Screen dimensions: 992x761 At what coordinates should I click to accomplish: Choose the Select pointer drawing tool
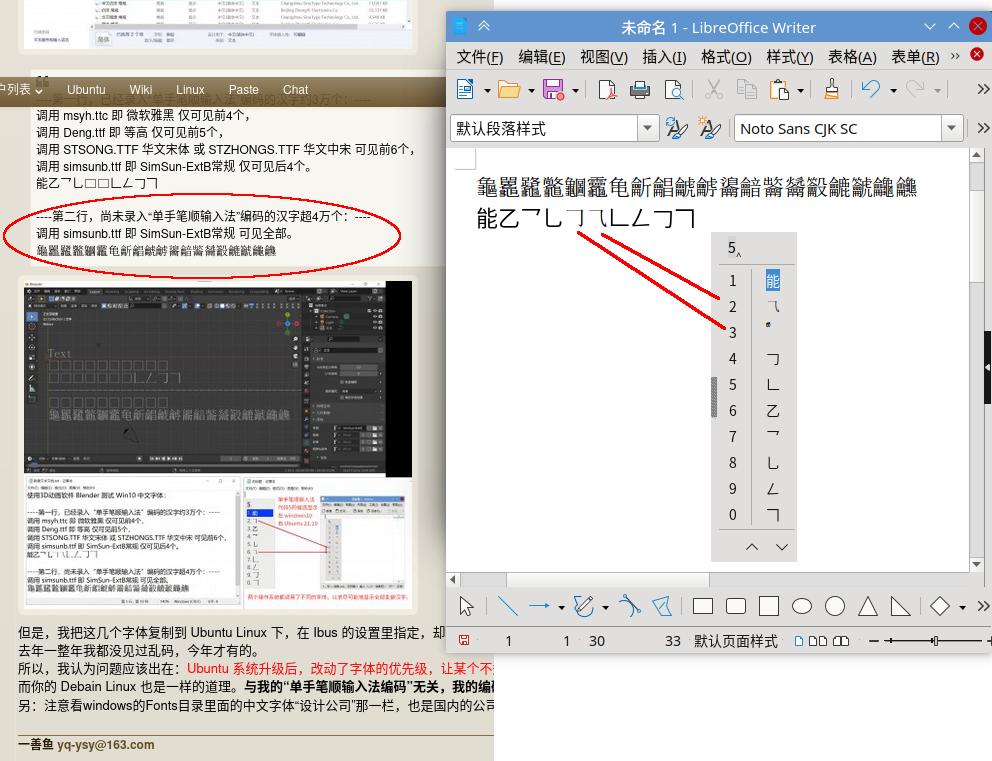466,606
